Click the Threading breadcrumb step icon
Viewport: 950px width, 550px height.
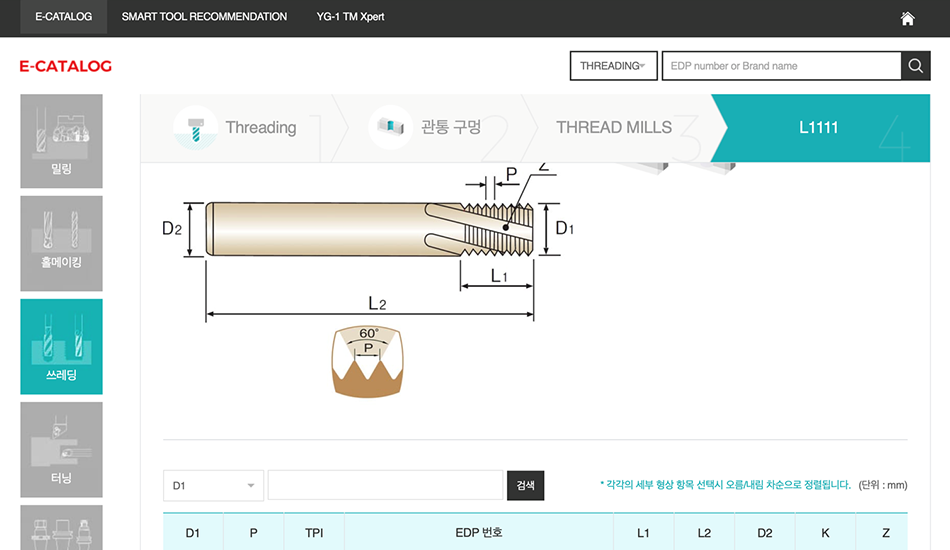click(195, 127)
